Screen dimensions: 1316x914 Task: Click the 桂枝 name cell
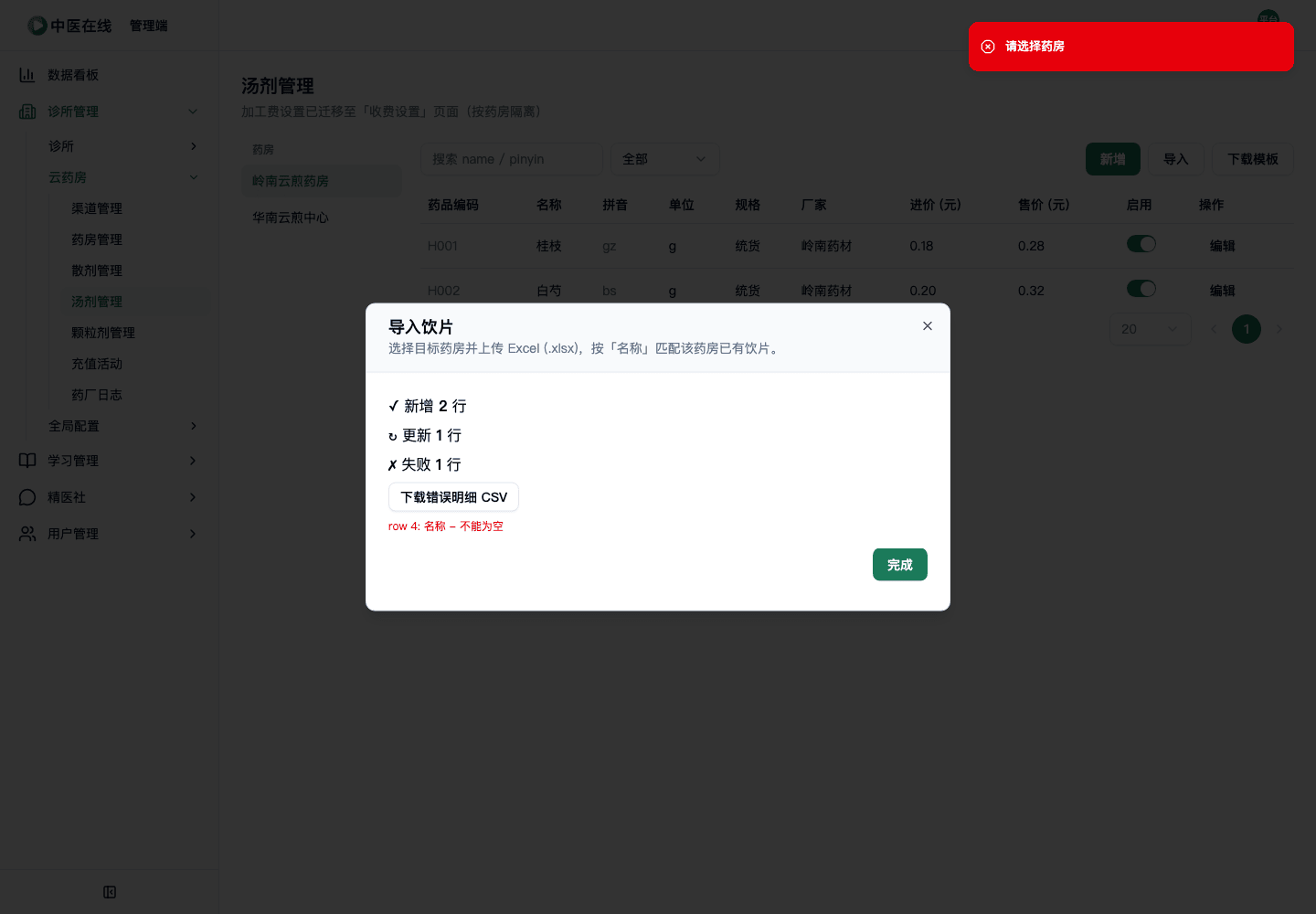coord(549,246)
